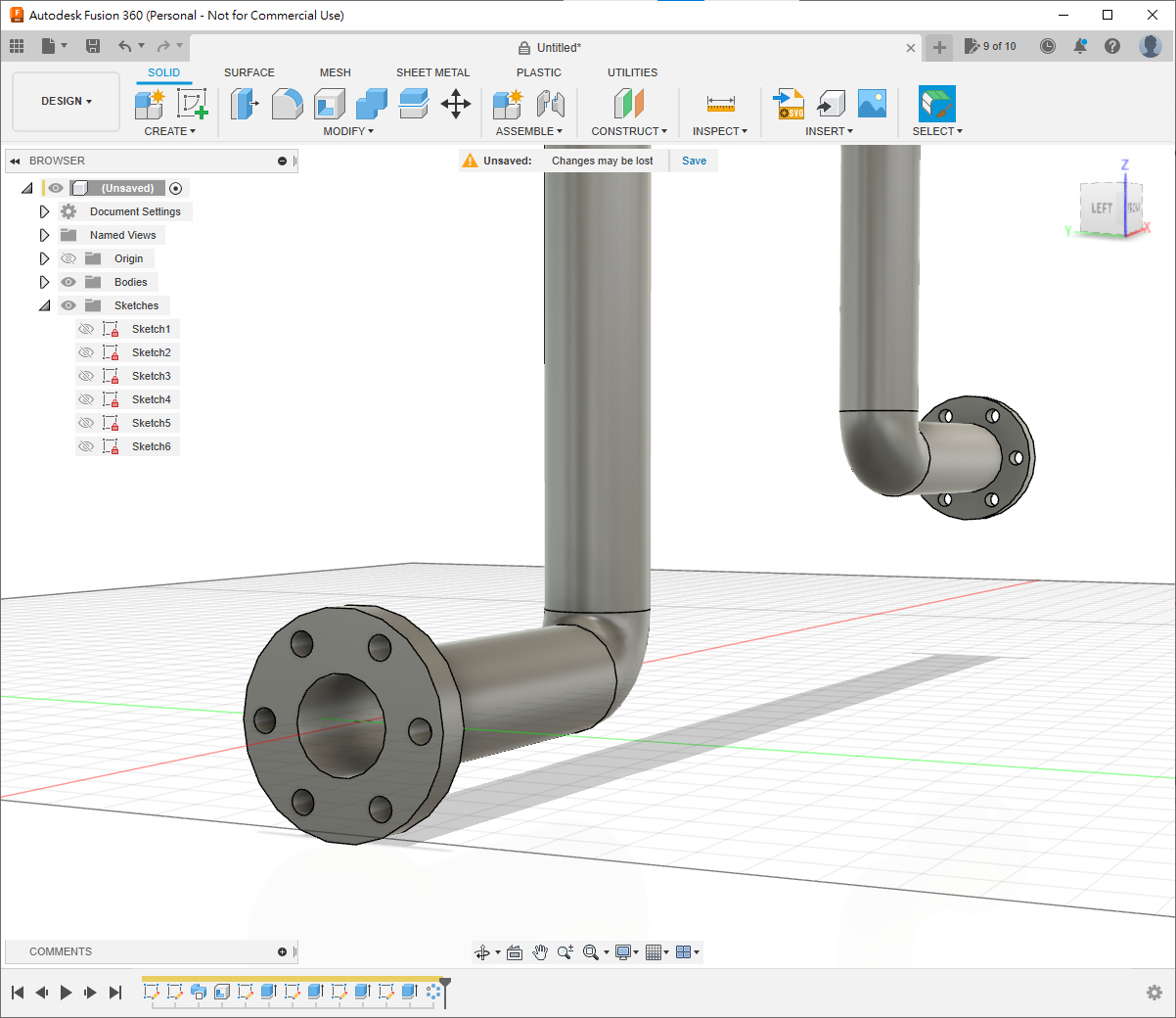Open the MODIFY menu

(348, 131)
